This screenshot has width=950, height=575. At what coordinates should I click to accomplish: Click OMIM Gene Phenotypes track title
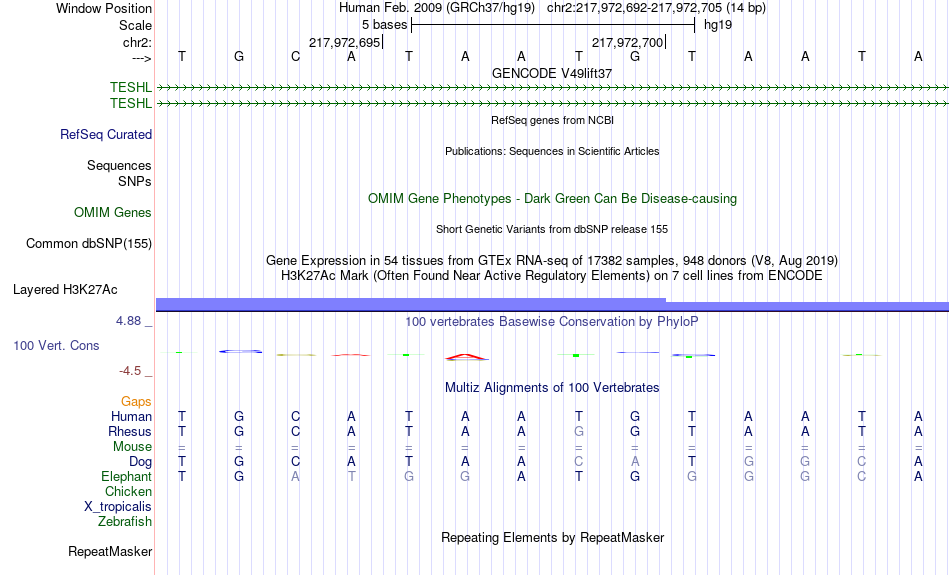tap(552, 199)
